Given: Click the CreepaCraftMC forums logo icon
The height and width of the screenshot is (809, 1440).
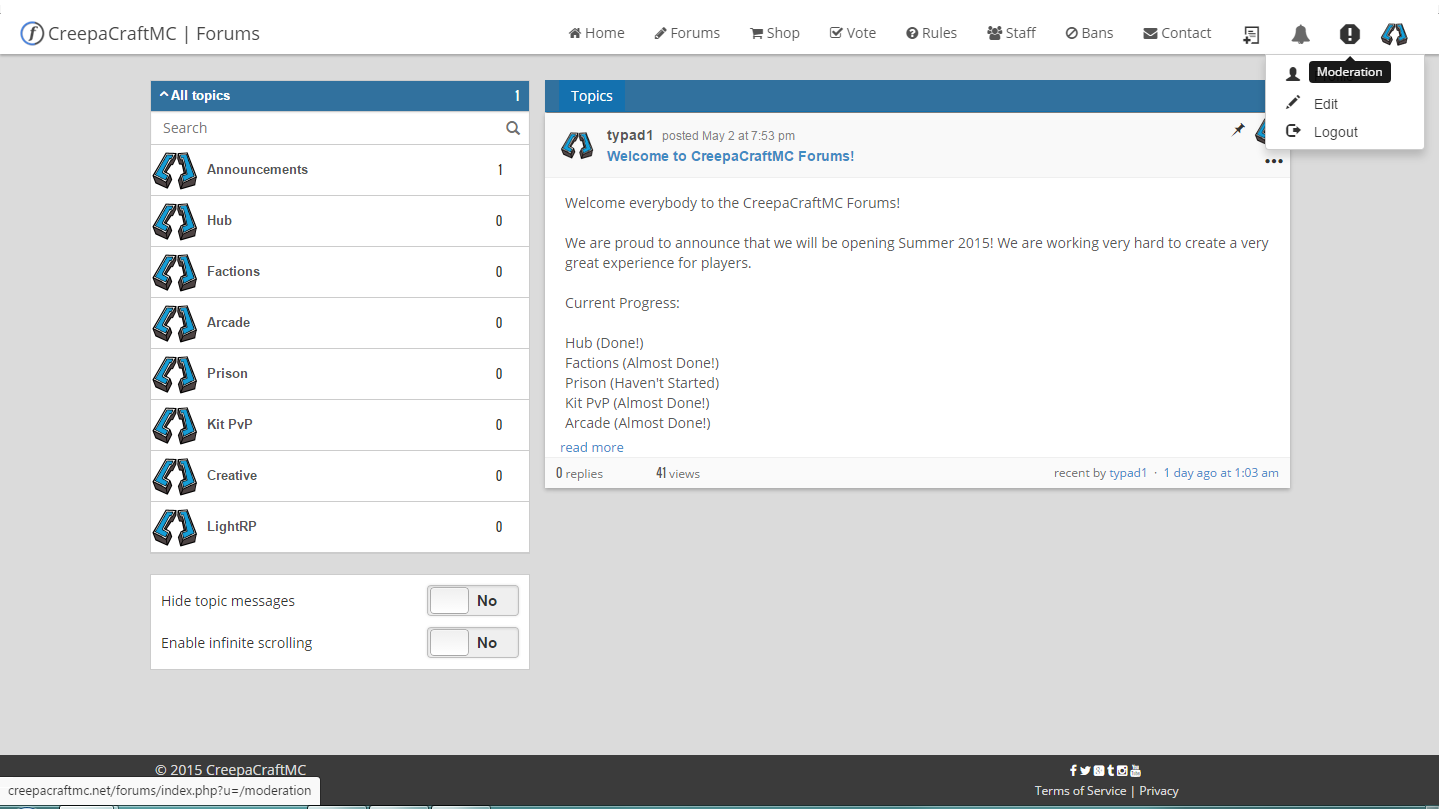Looking at the screenshot, I should [32, 33].
